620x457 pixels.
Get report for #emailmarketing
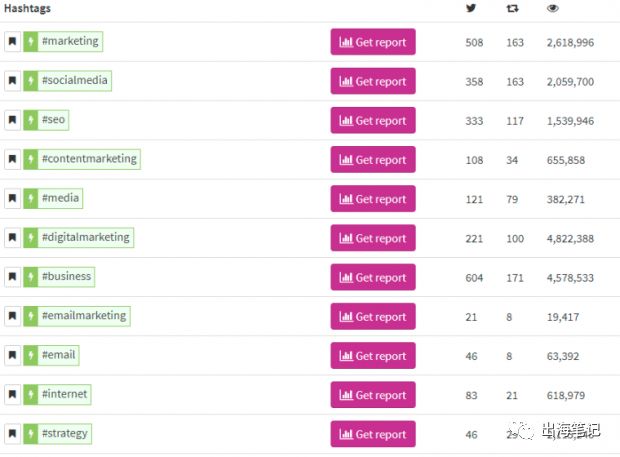(x=373, y=317)
